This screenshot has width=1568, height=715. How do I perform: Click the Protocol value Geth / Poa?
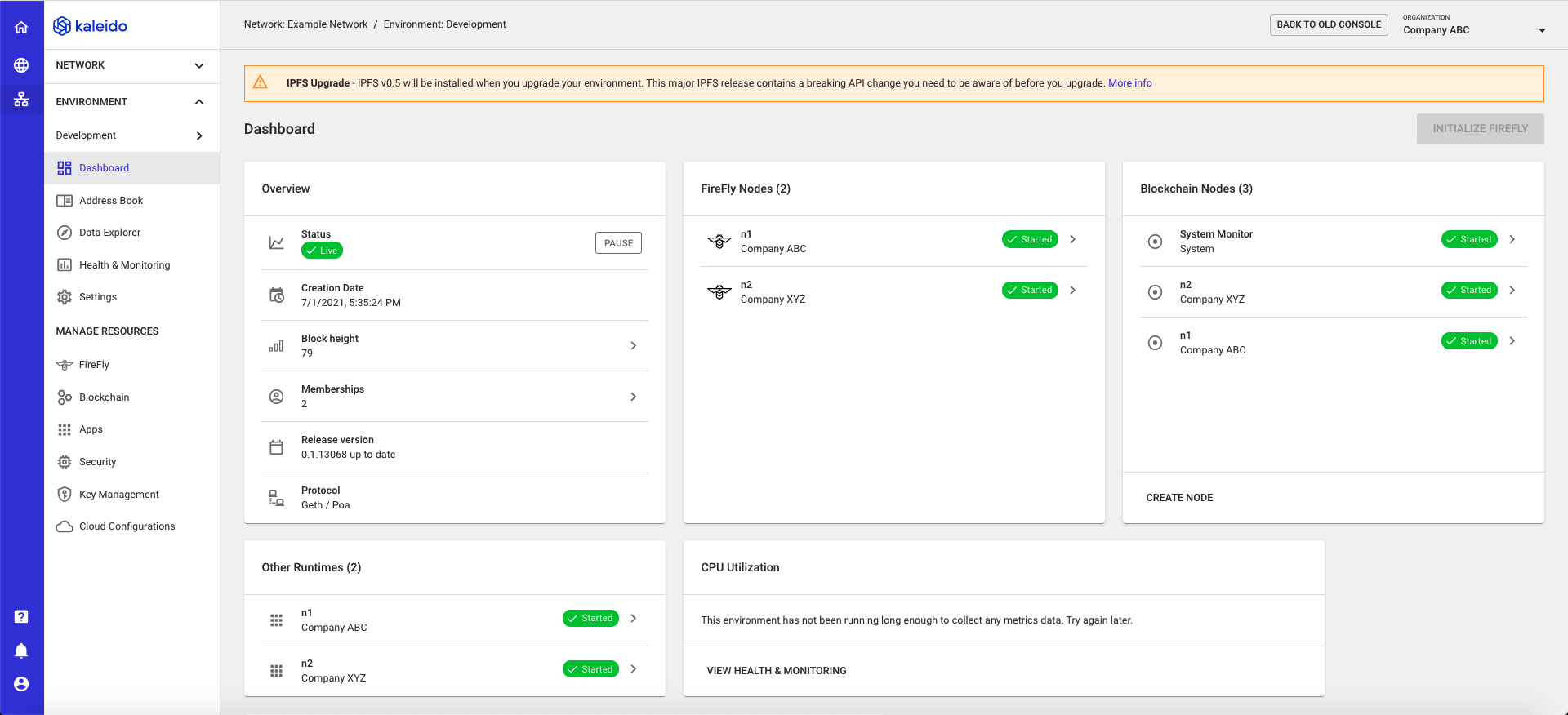pos(326,505)
